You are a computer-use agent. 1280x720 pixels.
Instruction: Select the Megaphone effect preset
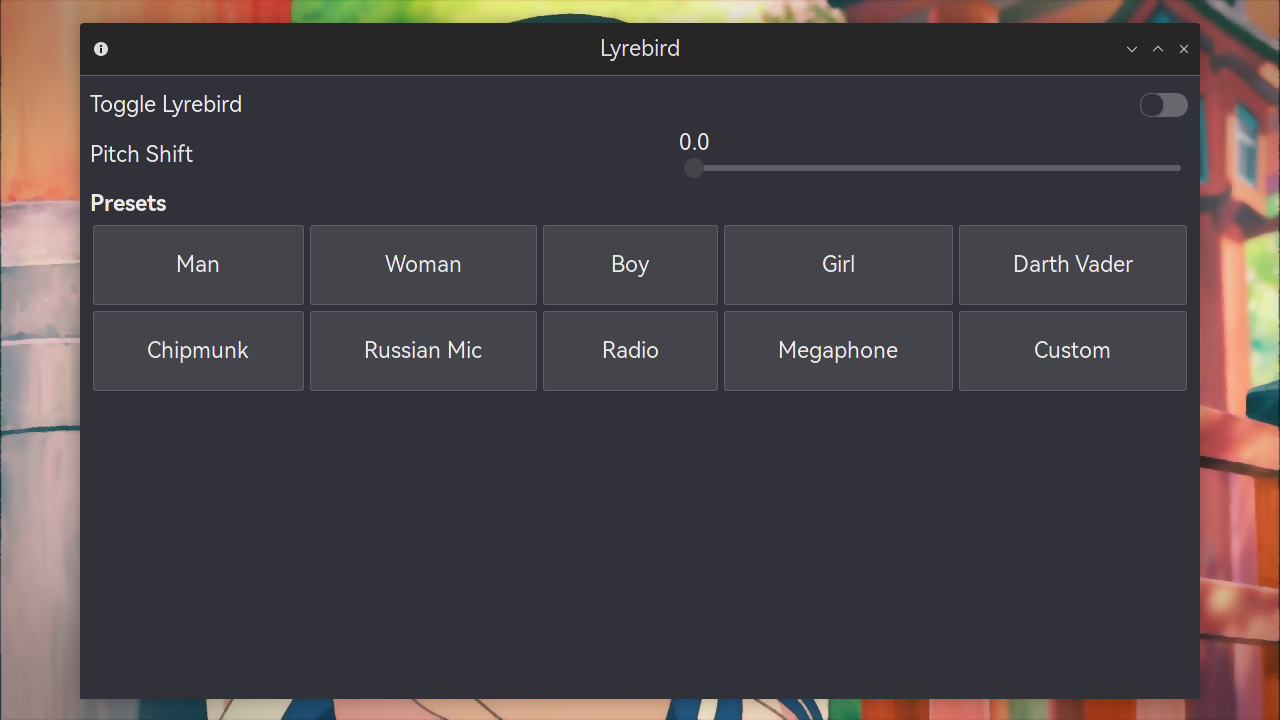click(x=838, y=351)
